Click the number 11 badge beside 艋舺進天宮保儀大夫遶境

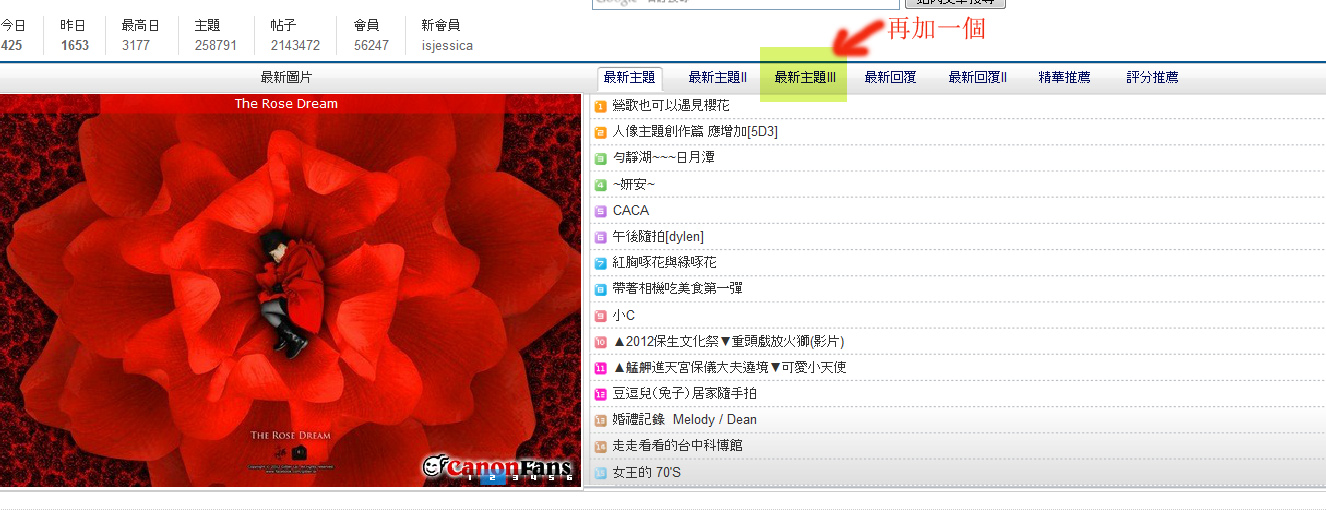pos(600,368)
